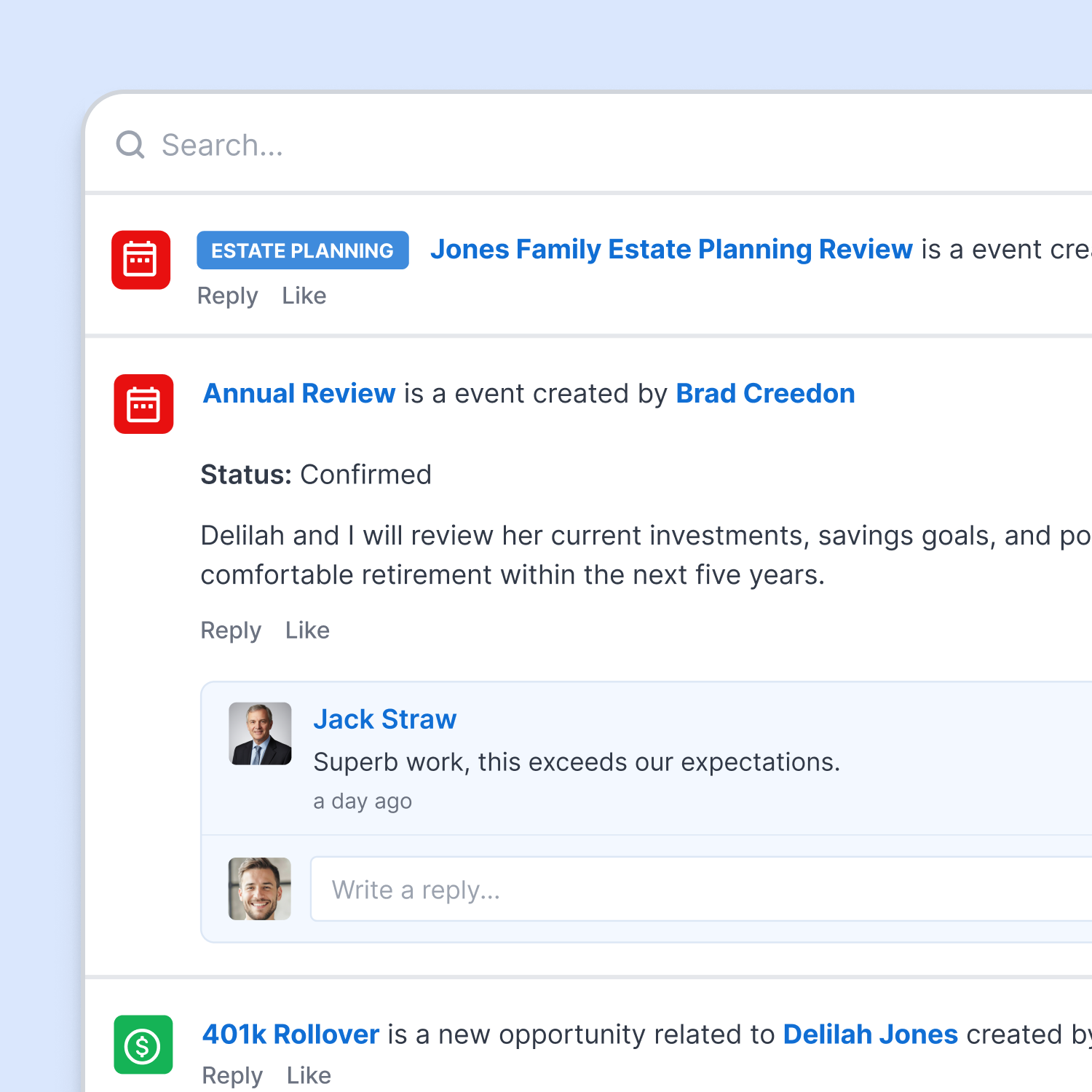View Delilah Jones contact link
1092x1092 pixels.
(x=871, y=1034)
